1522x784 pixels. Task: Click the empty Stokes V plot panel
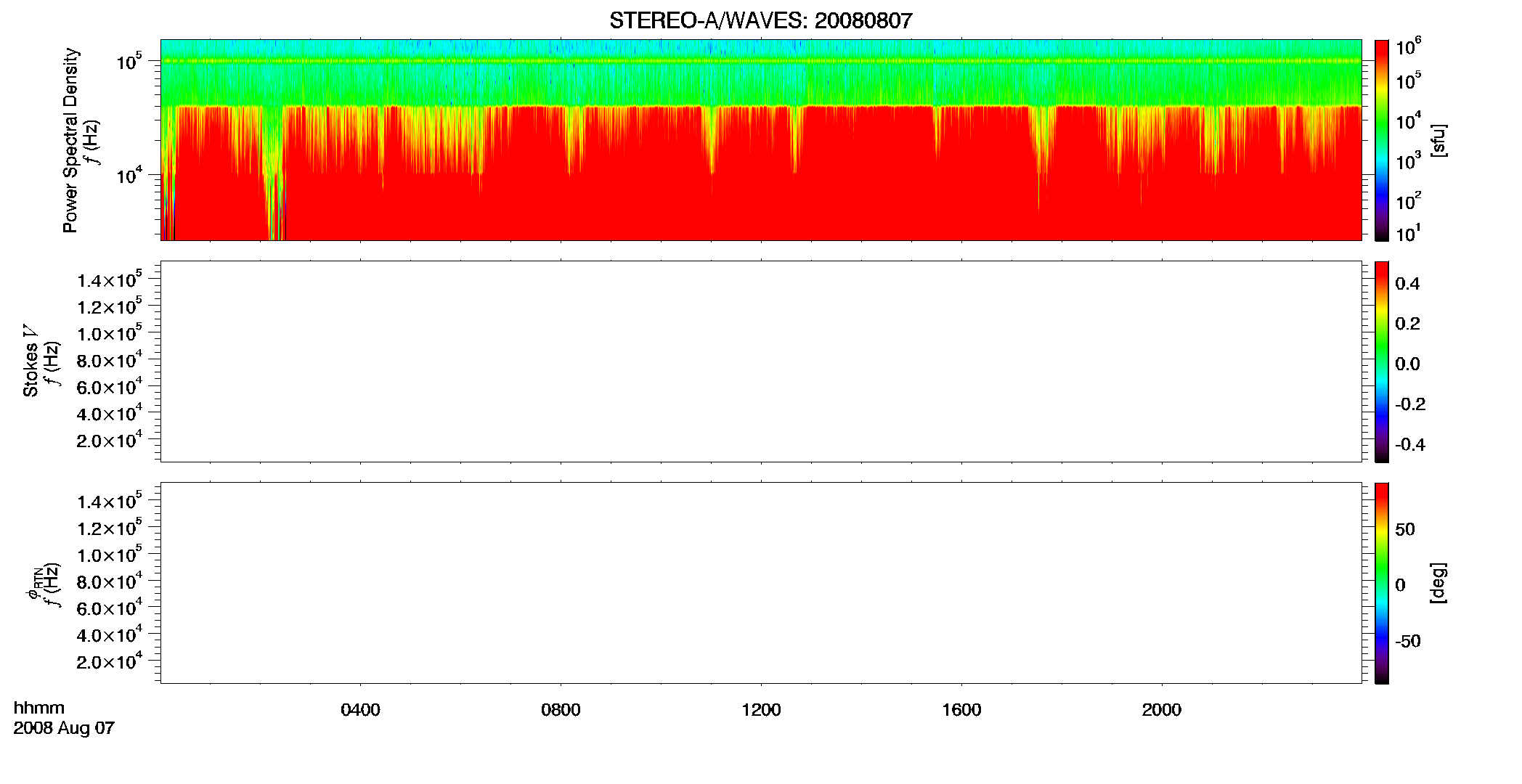[761, 362]
